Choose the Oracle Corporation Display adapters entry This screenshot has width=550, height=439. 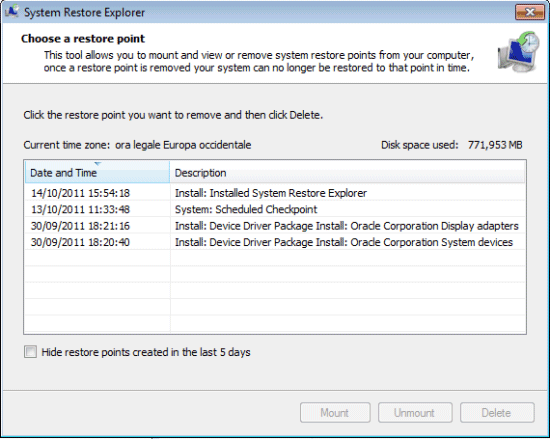pyautogui.click(x=347, y=226)
